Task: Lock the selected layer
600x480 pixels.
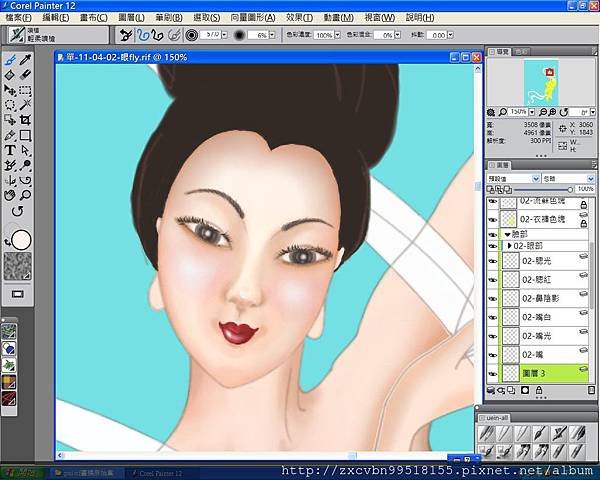Action: coord(539,390)
